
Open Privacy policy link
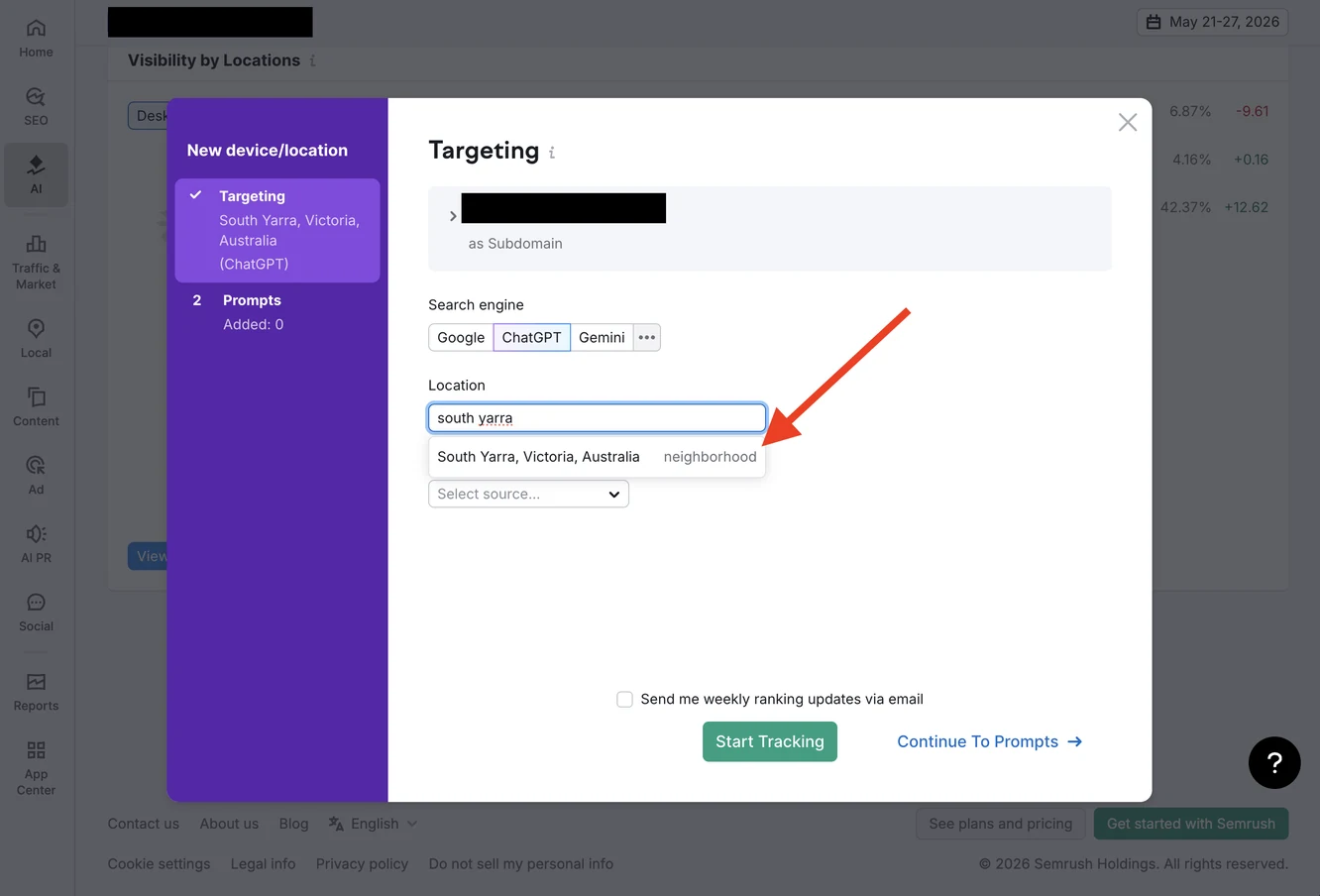coord(362,864)
